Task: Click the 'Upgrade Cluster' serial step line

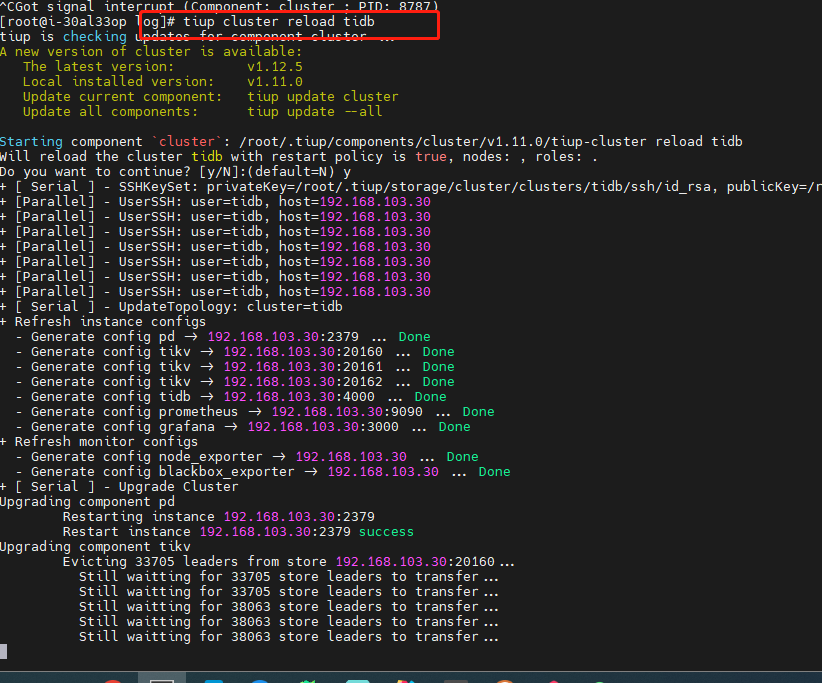Action: (x=119, y=487)
